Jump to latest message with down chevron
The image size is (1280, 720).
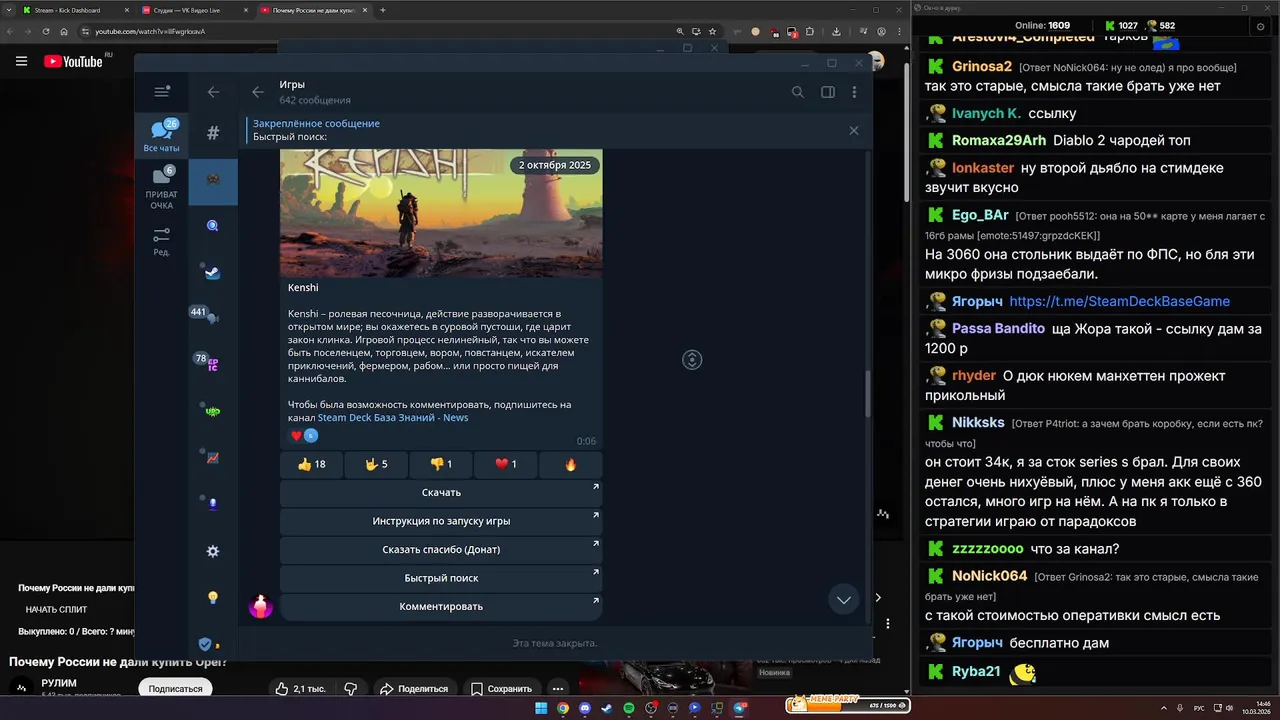844,599
